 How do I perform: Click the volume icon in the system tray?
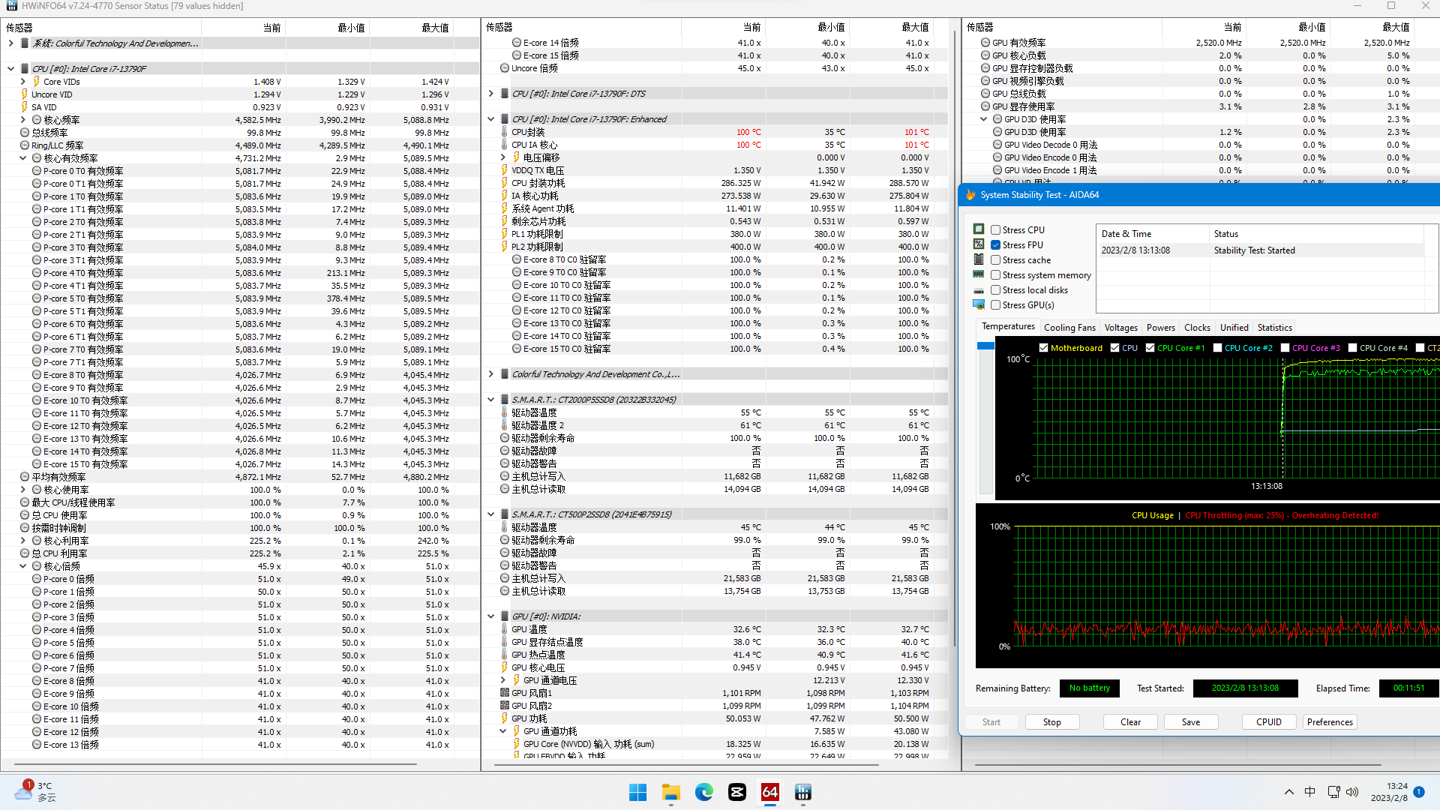click(1352, 792)
